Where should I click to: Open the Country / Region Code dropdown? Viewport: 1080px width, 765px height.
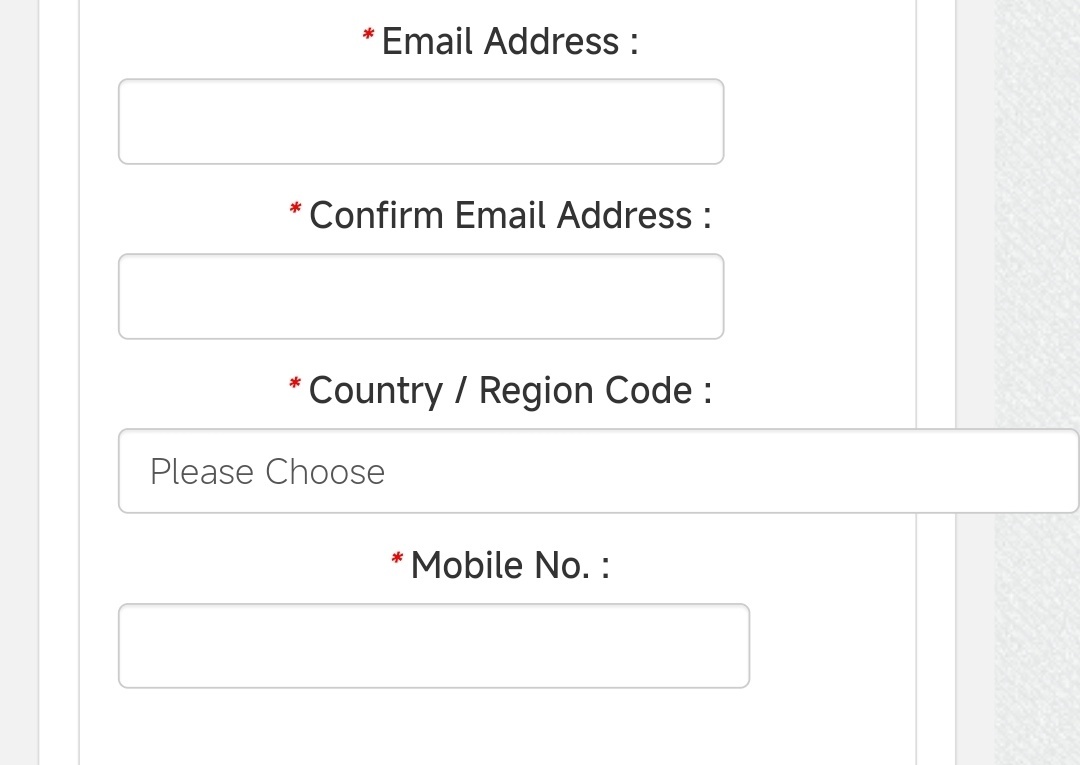click(x=598, y=472)
